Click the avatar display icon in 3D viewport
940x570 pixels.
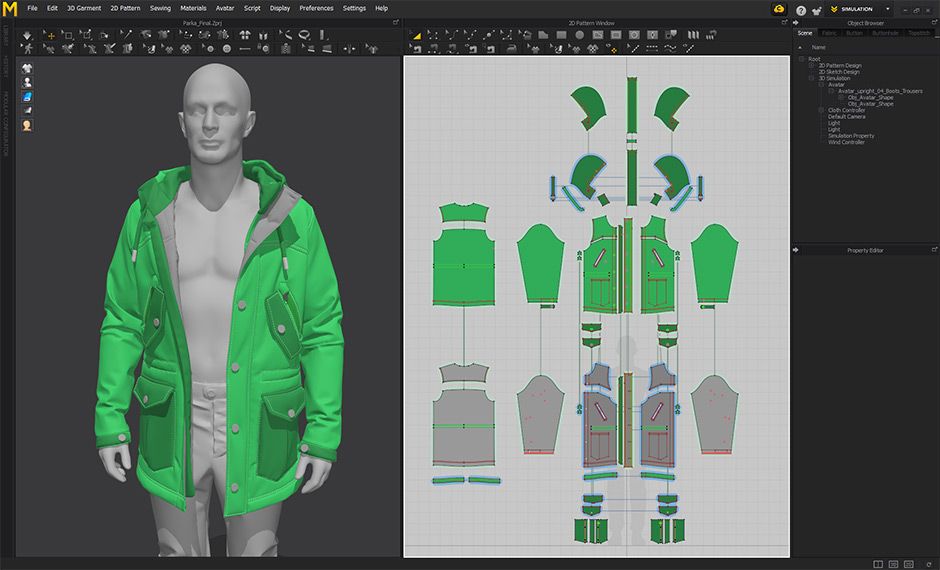click(27, 83)
